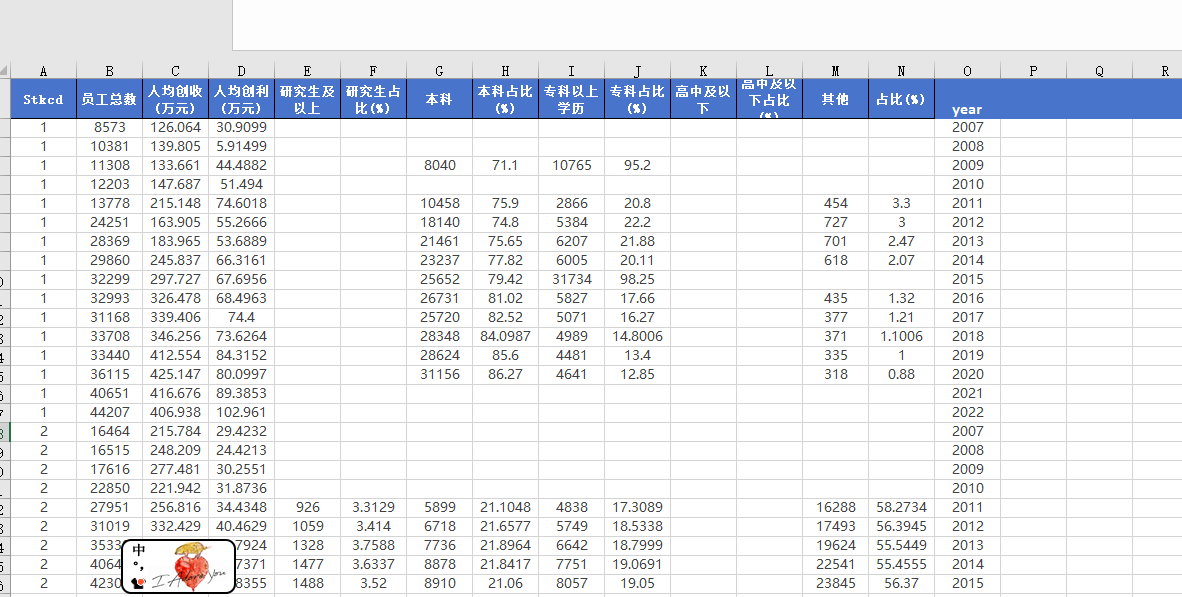Click the 研究生占比(%) header cell

click(x=373, y=99)
